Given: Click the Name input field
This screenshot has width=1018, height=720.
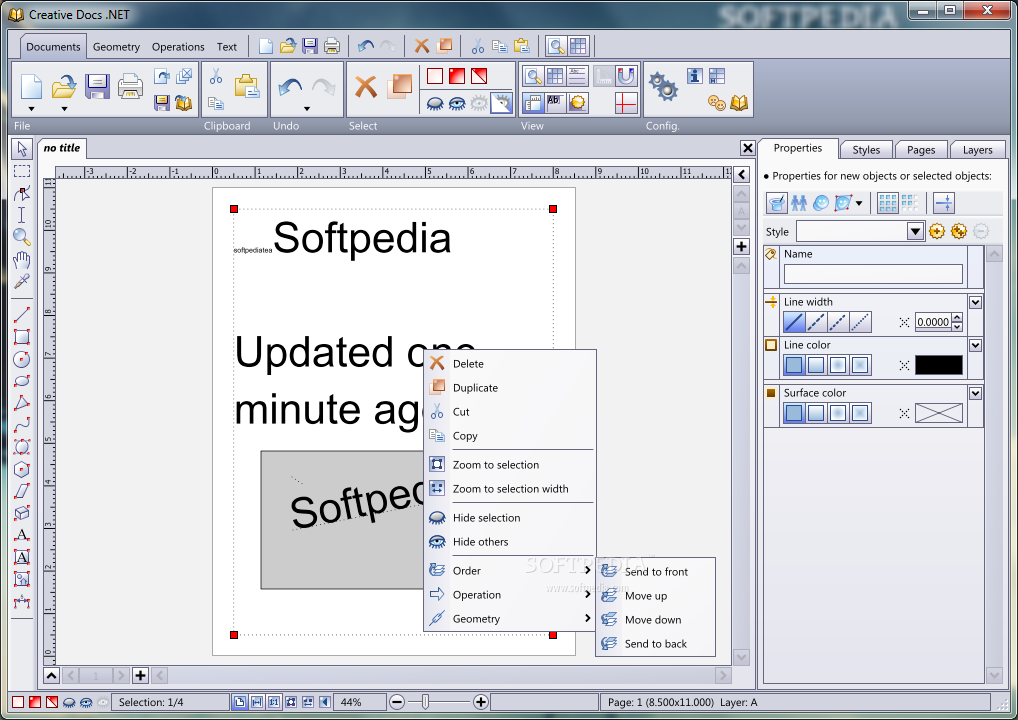Looking at the screenshot, I should pyautogui.click(x=873, y=274).
